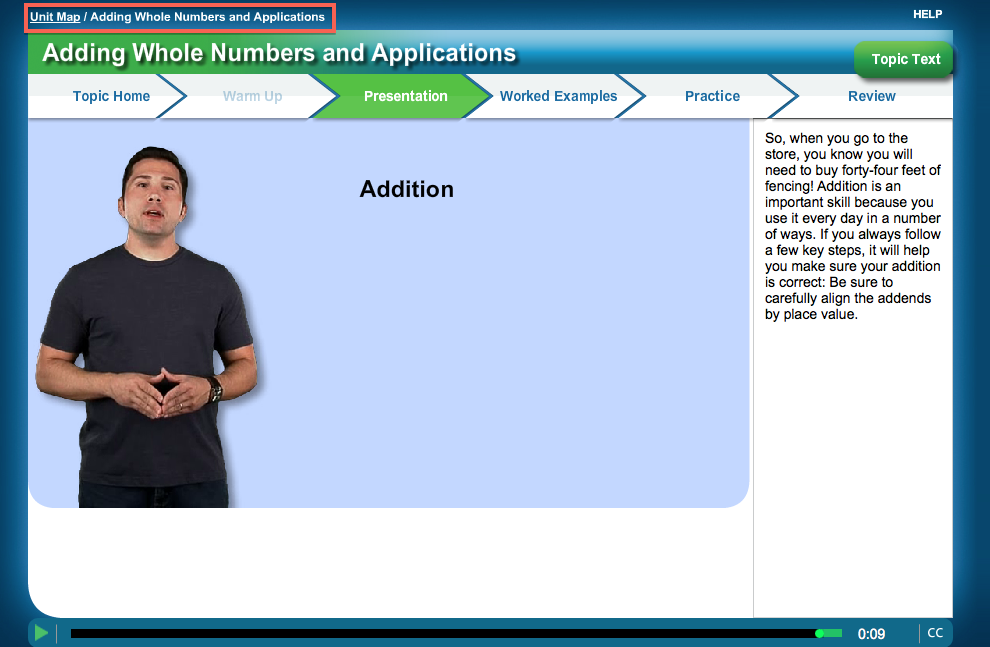Viewport: 990px width, 647px height.
Task: Click the video progress bar to seek
Action: point(450,632)
